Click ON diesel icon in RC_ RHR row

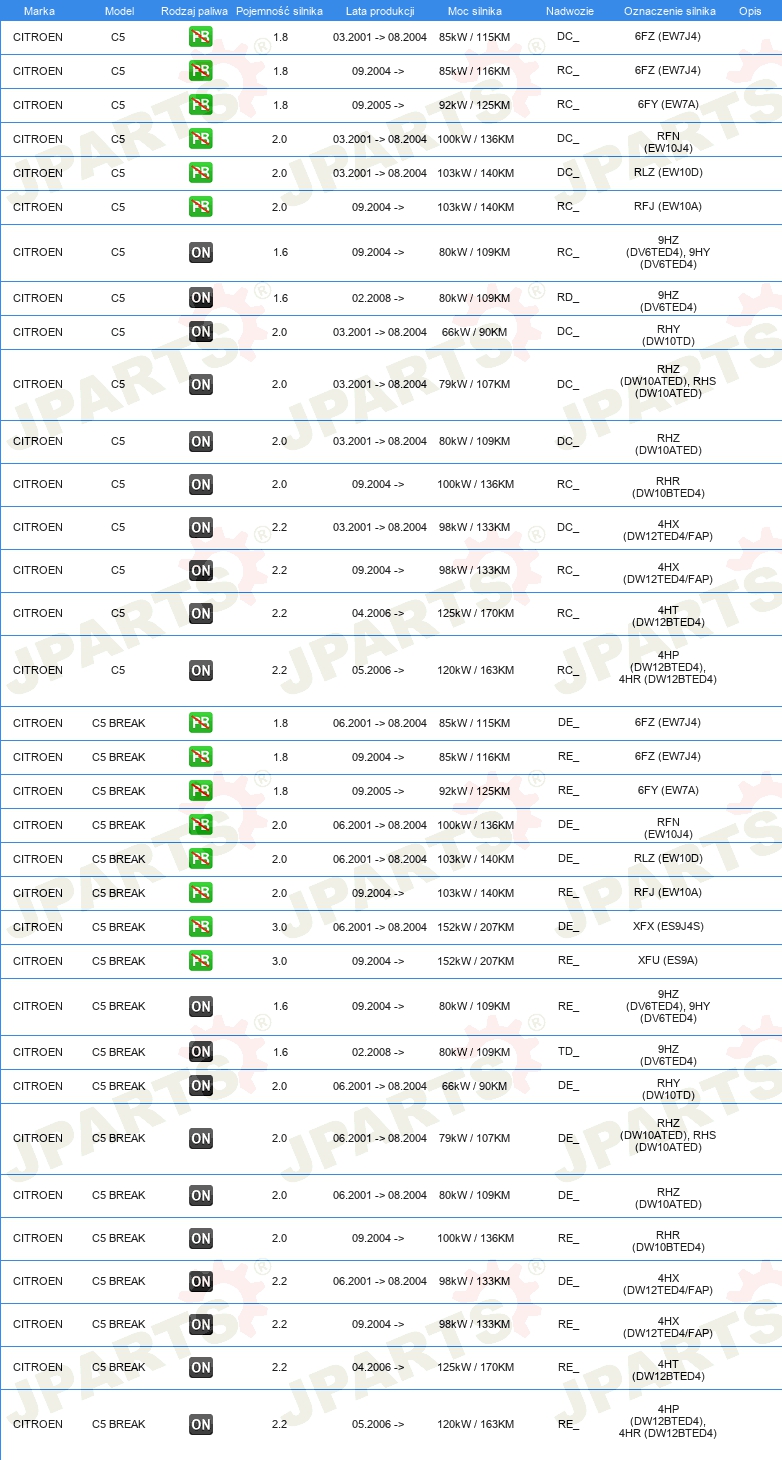(x=201, y=484)
